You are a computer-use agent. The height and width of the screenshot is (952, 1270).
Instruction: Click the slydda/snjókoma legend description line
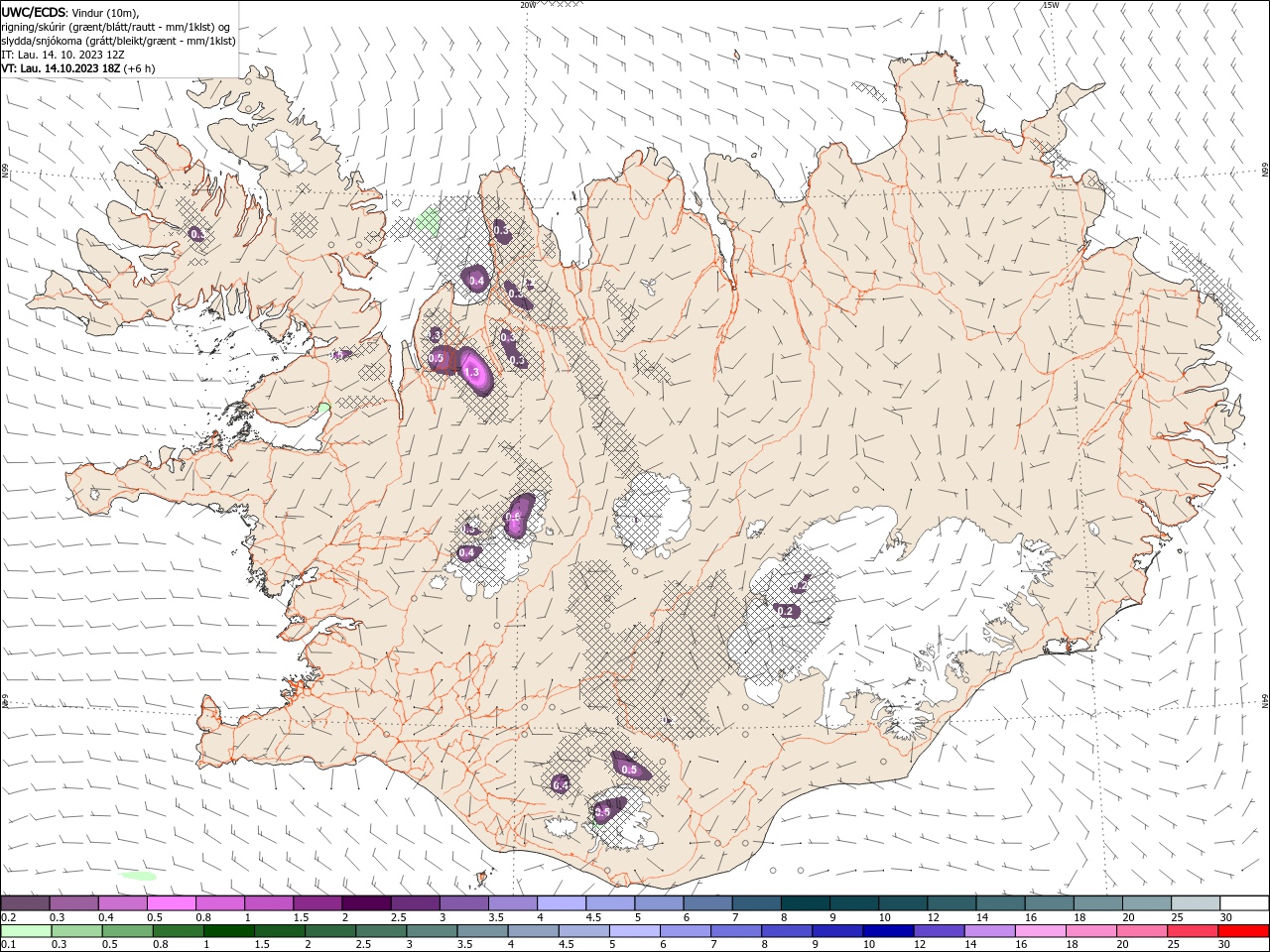tap(118, 41)
